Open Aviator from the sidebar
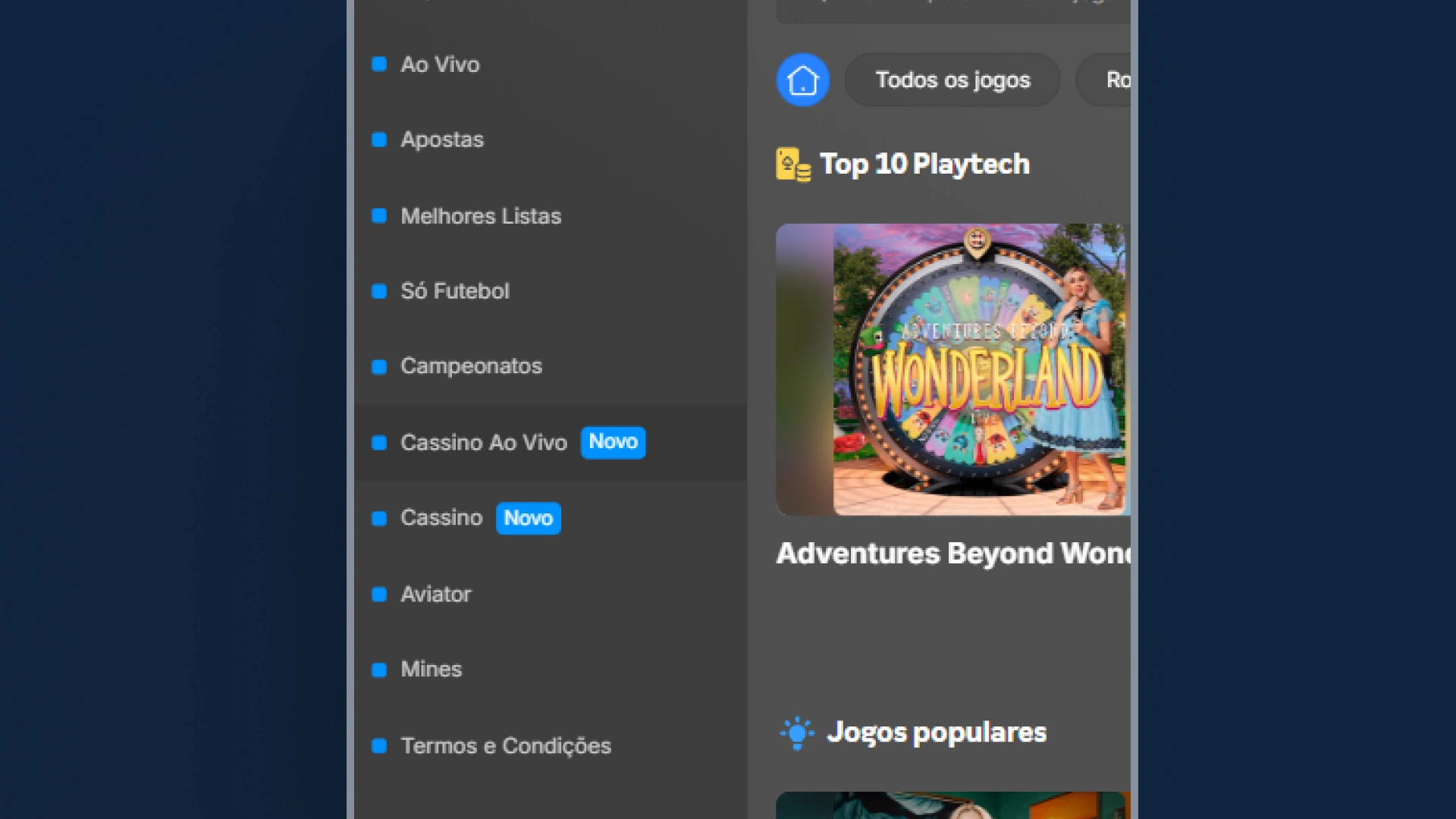Image resolution: width=1456 pixels, height=819 pixels. [435, 594]
